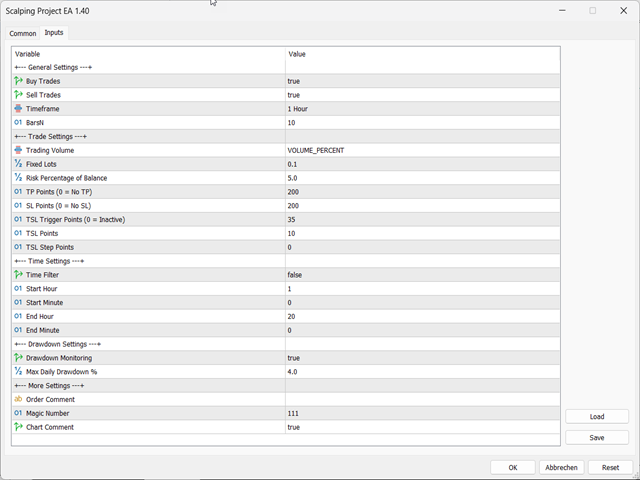Click the empty Order Comment value field

click(x=422, y=399)
